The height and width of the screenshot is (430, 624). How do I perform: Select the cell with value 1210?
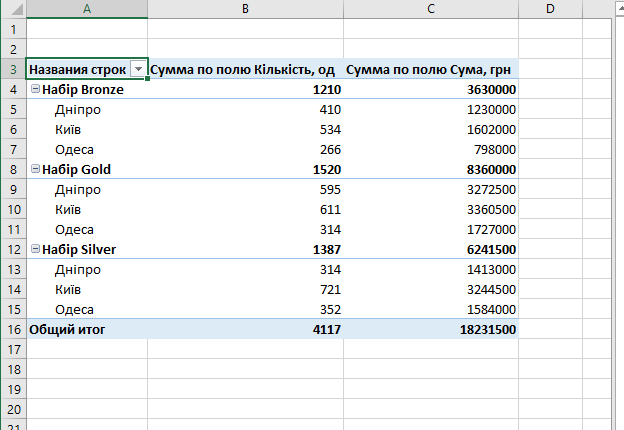point(245,89)
